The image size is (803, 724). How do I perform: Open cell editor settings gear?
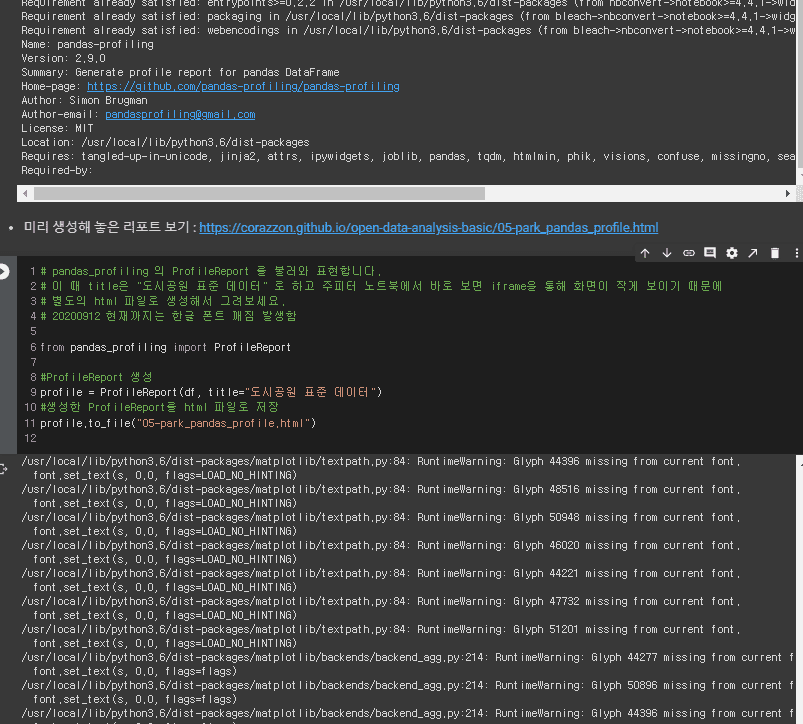click(x=732, y=253)
